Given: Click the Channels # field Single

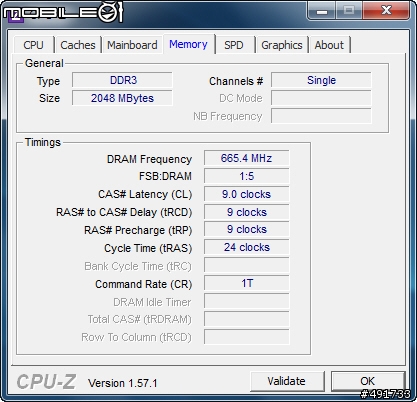Looking at the screenshot, I should click(321, 80).
